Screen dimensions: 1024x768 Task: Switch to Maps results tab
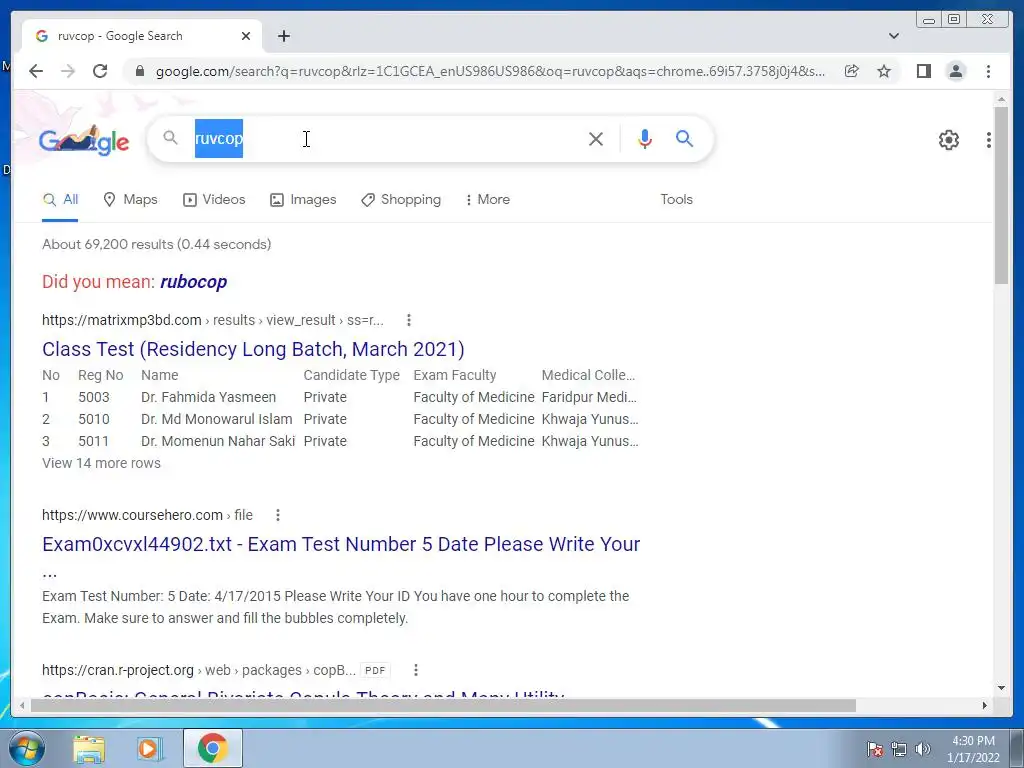131,200
